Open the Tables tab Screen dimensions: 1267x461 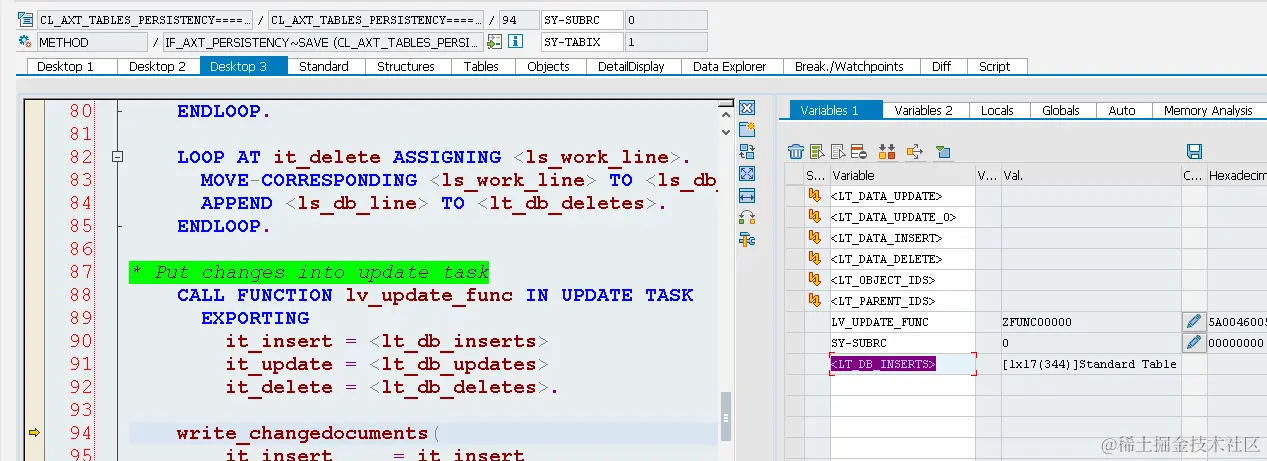pos(481,66)
